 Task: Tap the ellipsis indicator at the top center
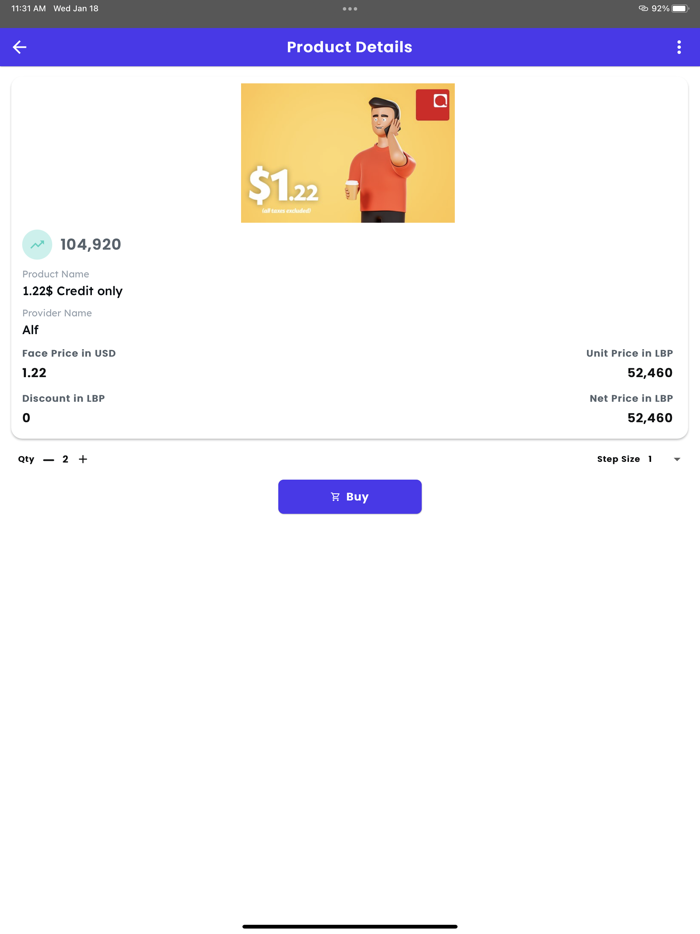point(349,9)
